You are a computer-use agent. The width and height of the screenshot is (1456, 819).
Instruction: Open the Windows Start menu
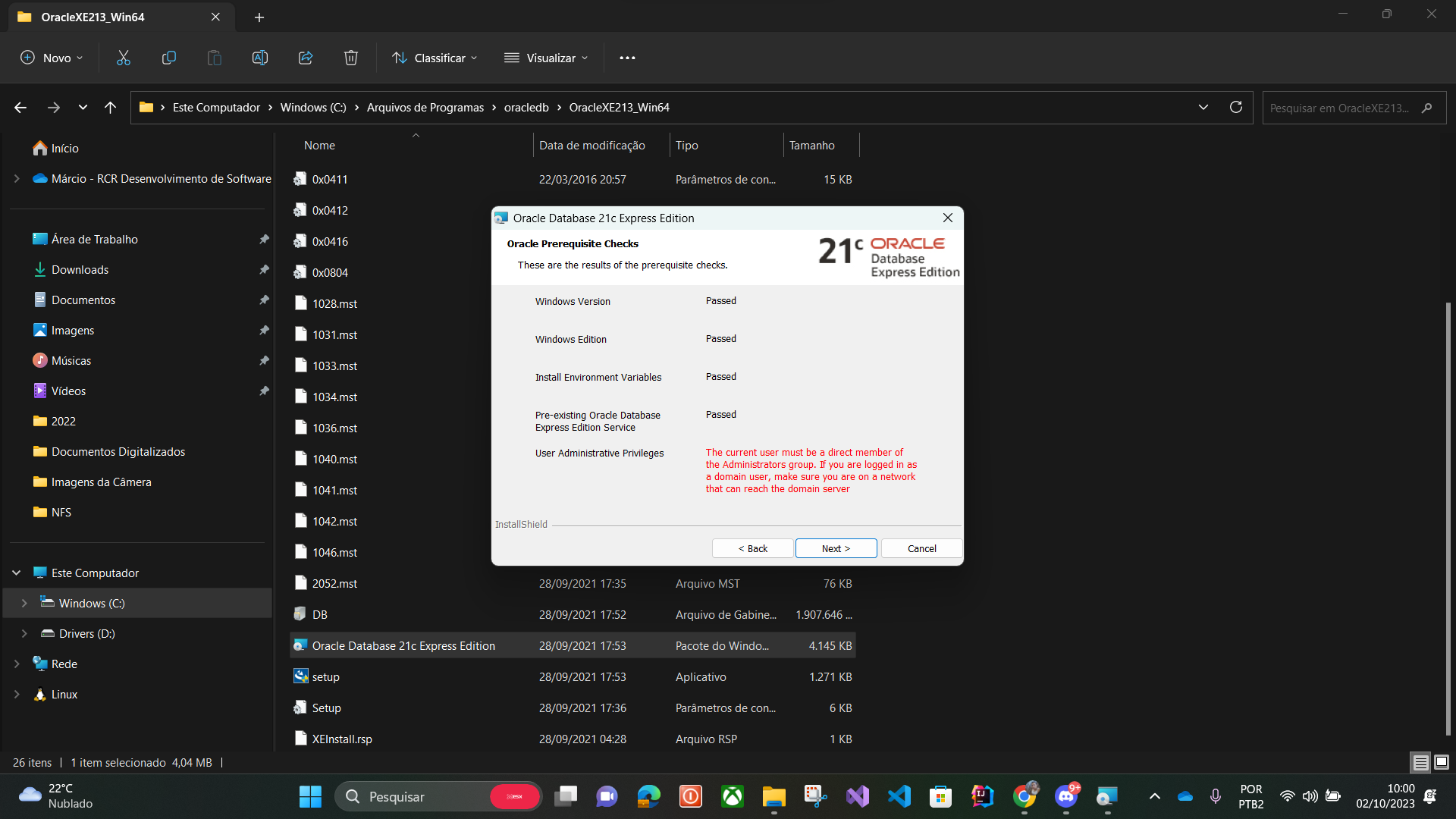coord(310,796)
